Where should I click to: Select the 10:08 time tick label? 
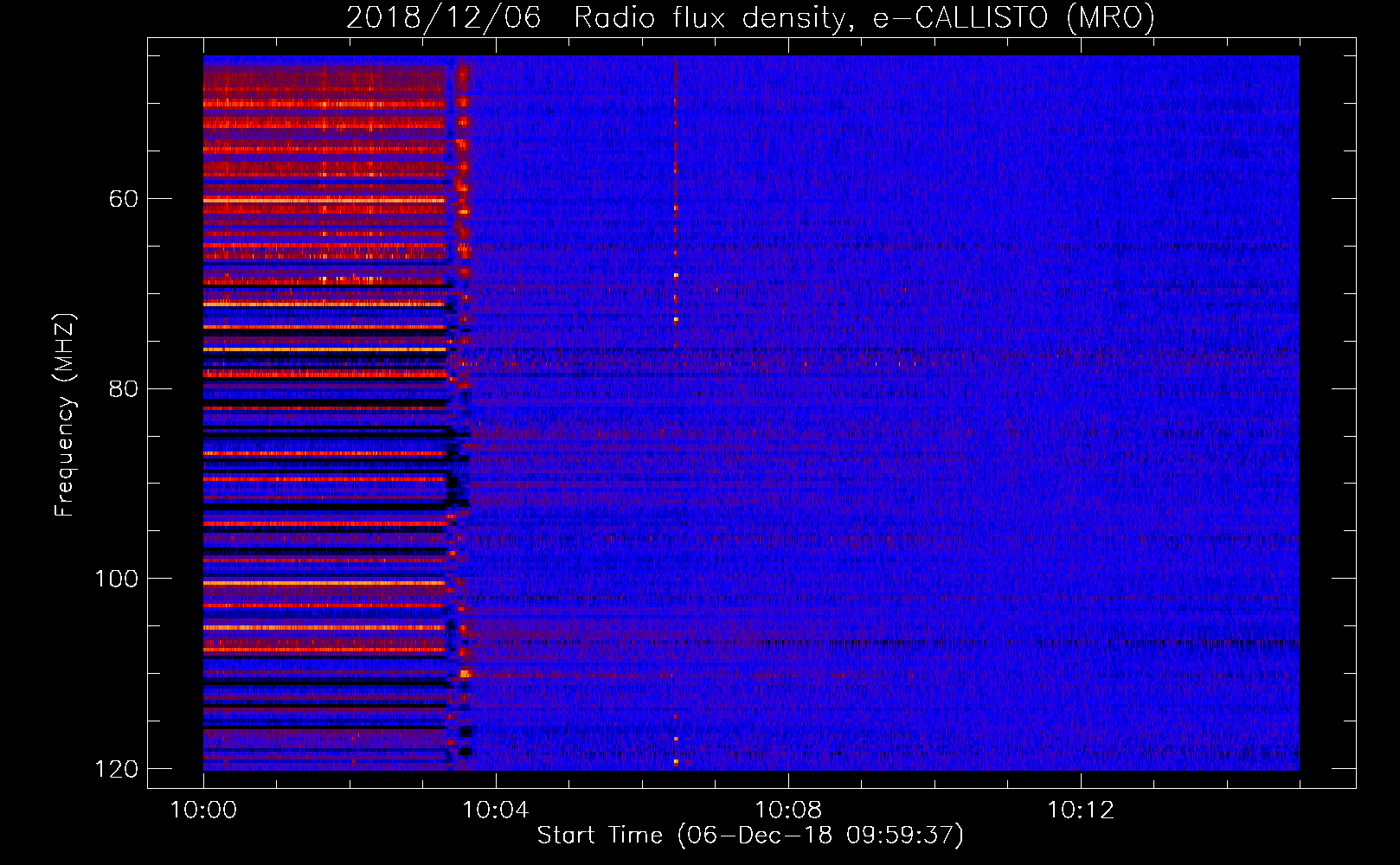click(787, 811)
